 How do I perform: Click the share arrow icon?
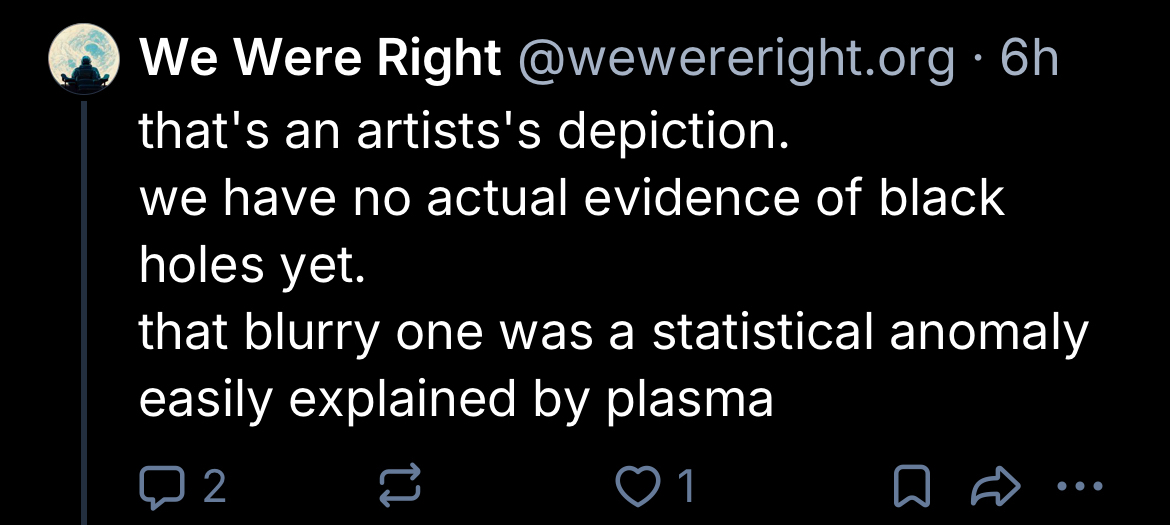993,487
